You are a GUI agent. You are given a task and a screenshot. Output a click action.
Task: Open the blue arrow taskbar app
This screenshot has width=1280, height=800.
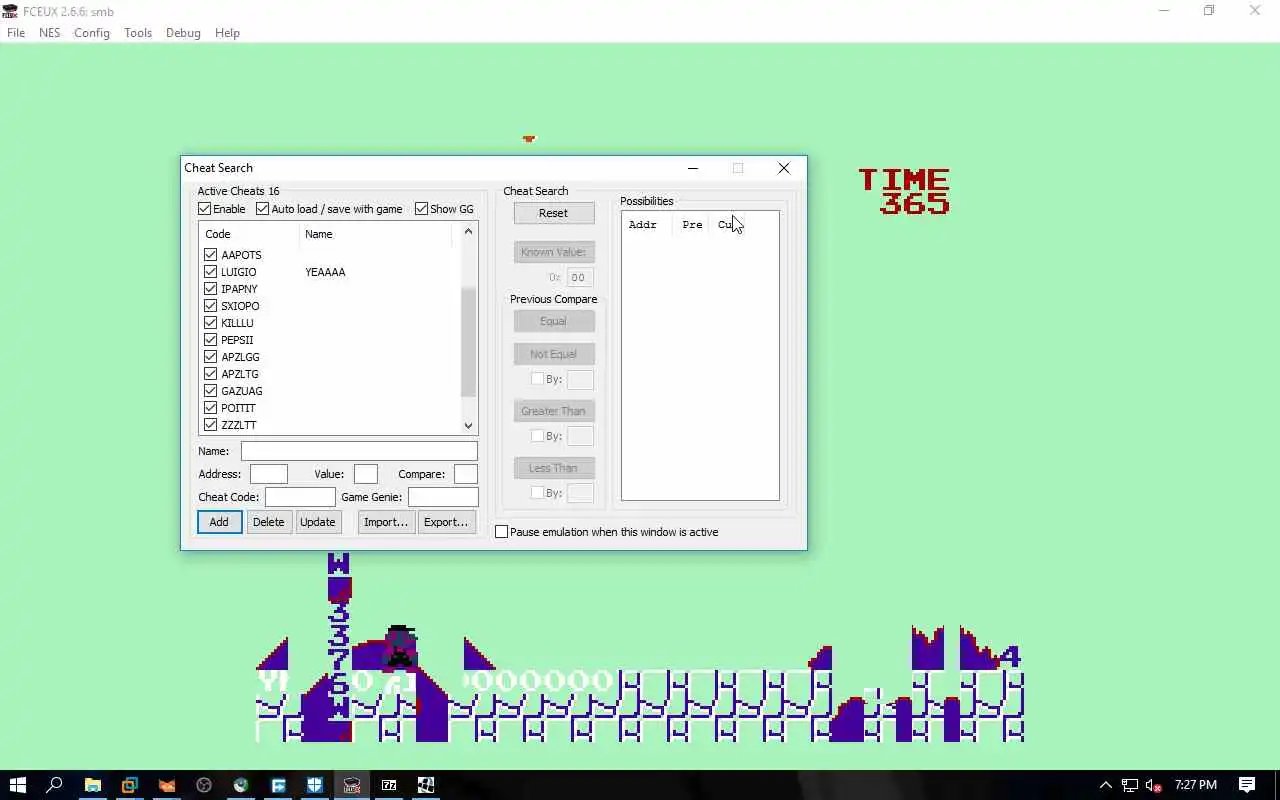click(278, 785)
